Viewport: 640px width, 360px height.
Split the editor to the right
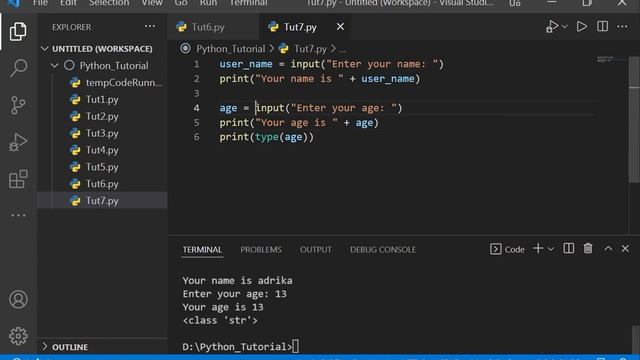pyautogui.click(x=602, y=27)
